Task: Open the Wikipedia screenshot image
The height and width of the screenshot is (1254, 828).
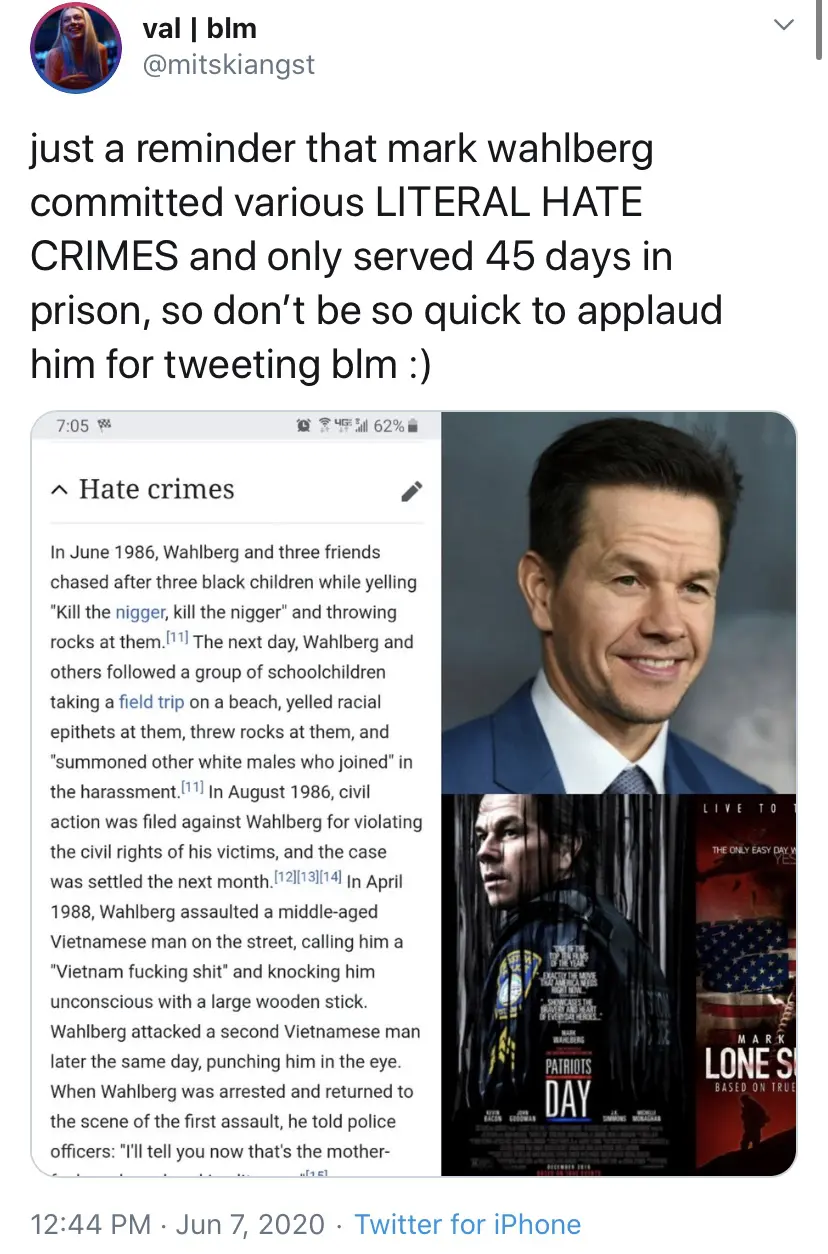Action: coord(236,794)
